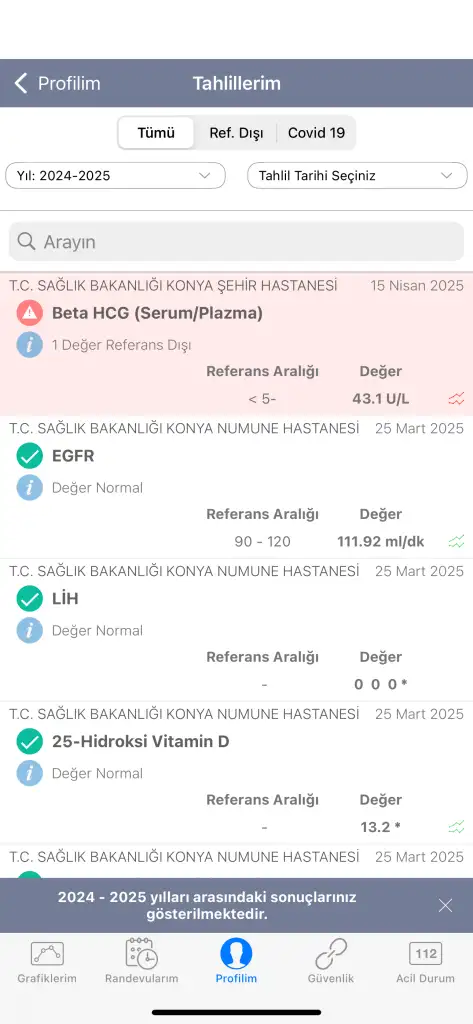Open the 25-Hidroksi Vitamin D result
This screenshot has height=1024, width=473.
coord(236,773)
